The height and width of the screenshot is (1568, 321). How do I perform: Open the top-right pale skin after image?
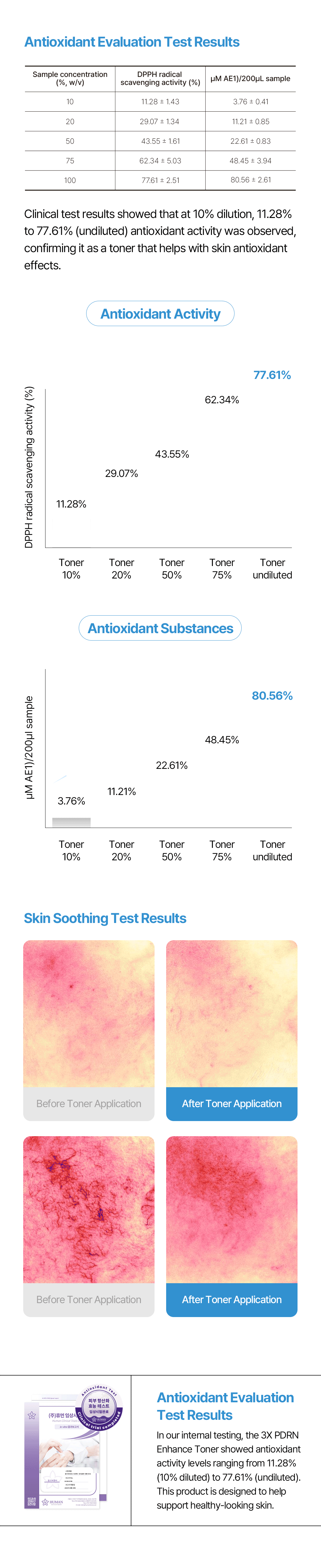tap(232, 1014)
